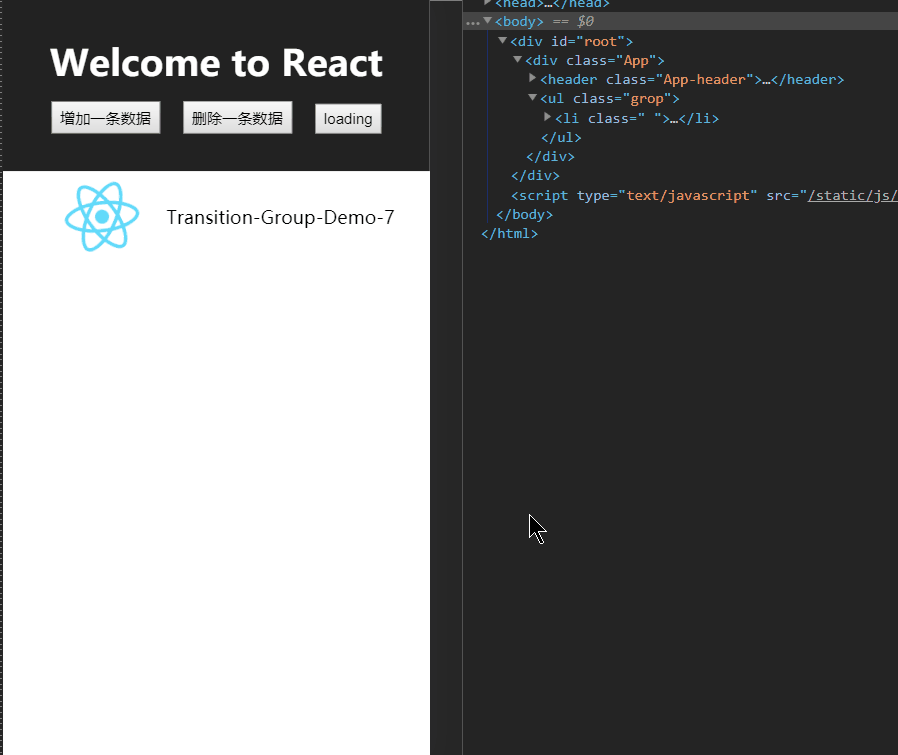
Task: Click the 增加一条数据 button
Action: pos(105,118)
